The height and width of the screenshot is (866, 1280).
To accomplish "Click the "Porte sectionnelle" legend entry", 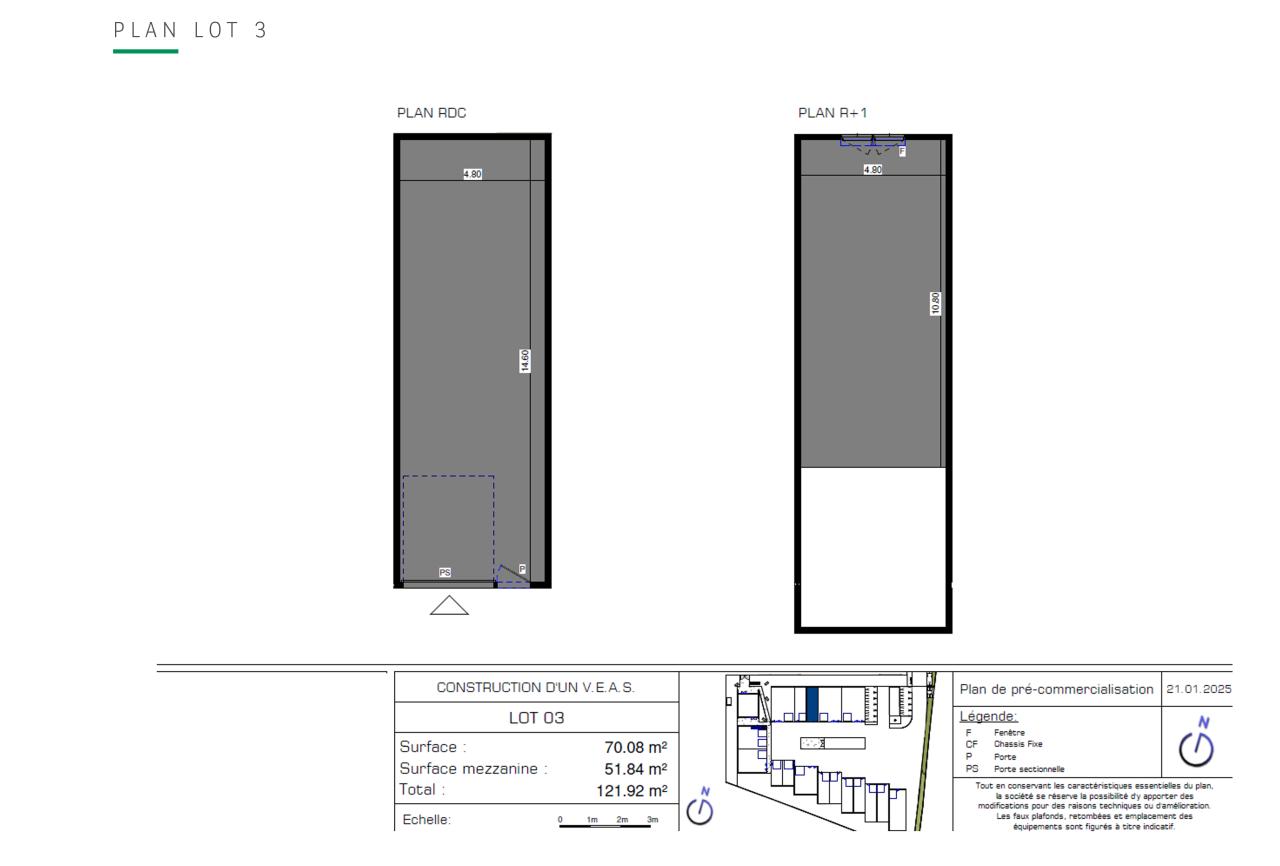I will pyautogui.click(x=1028, y=769).
